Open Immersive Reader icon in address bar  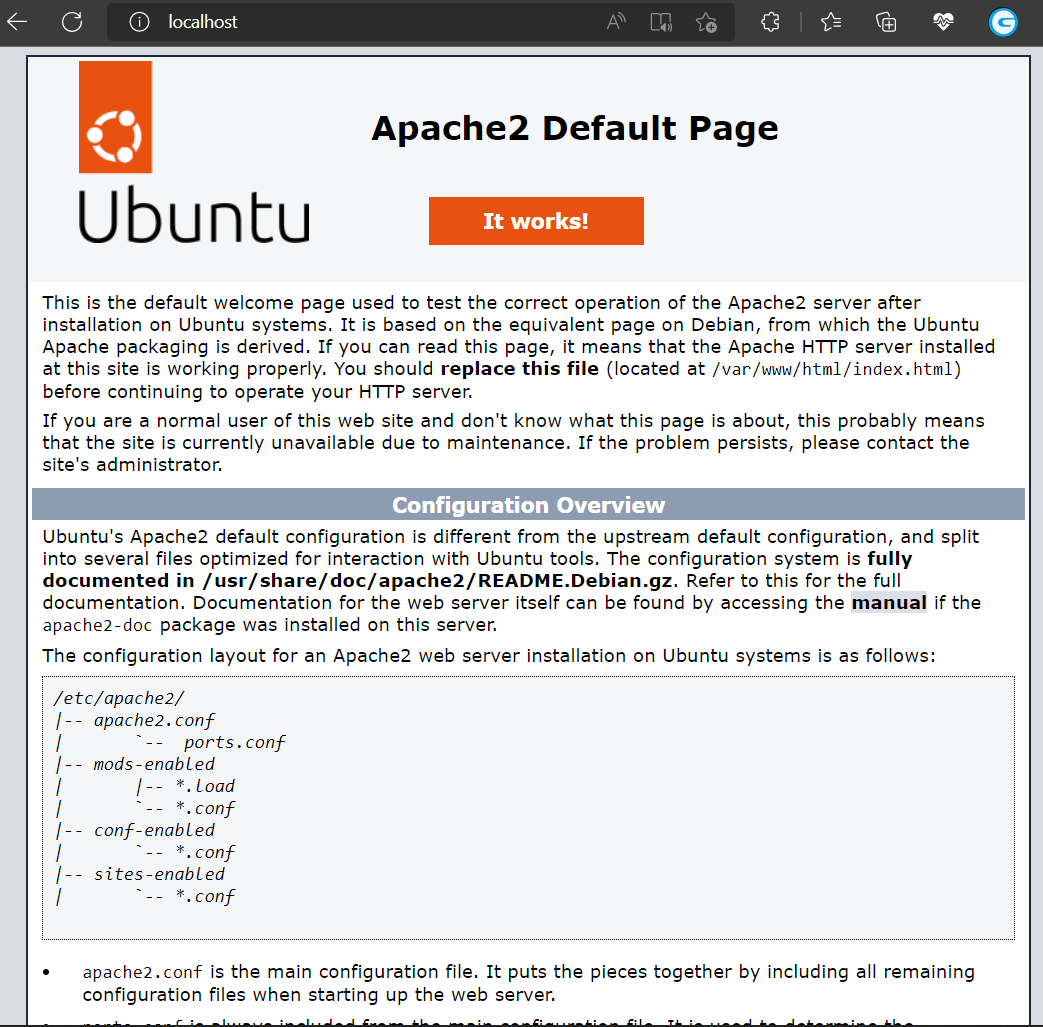pos(661,22)
